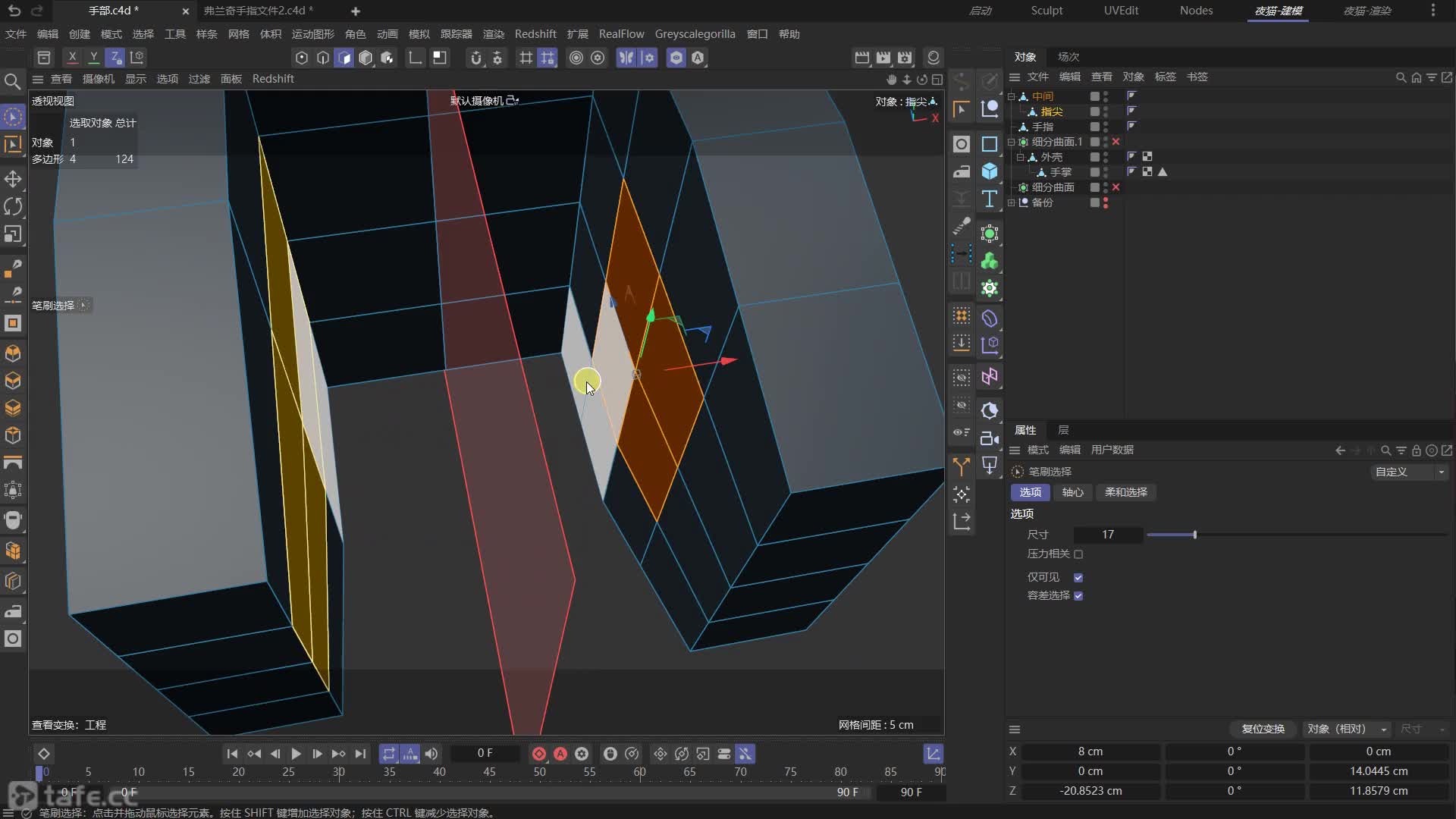The width and height of the screenshot is (1456, 819).
Task: Click the Redo arrow
Action: [37, 11]
